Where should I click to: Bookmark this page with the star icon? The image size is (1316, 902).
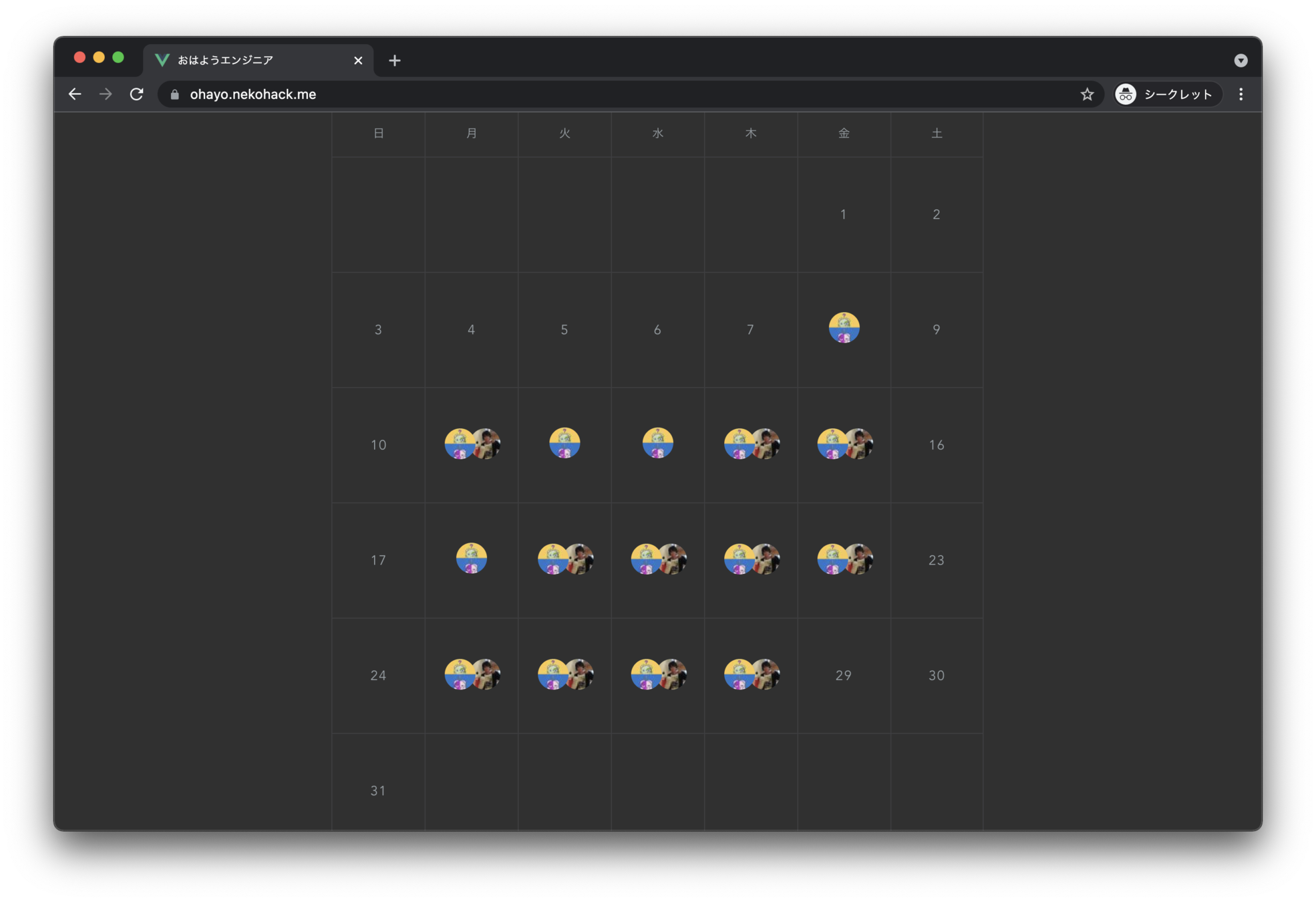click(x=1087, y=94)
